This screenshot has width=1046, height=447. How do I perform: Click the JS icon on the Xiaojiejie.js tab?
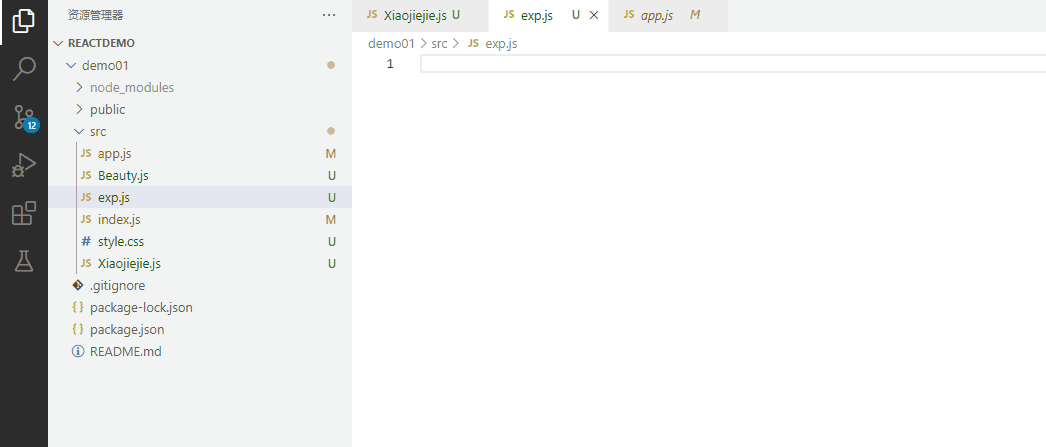pyautogui.click(x=372, y=15)
